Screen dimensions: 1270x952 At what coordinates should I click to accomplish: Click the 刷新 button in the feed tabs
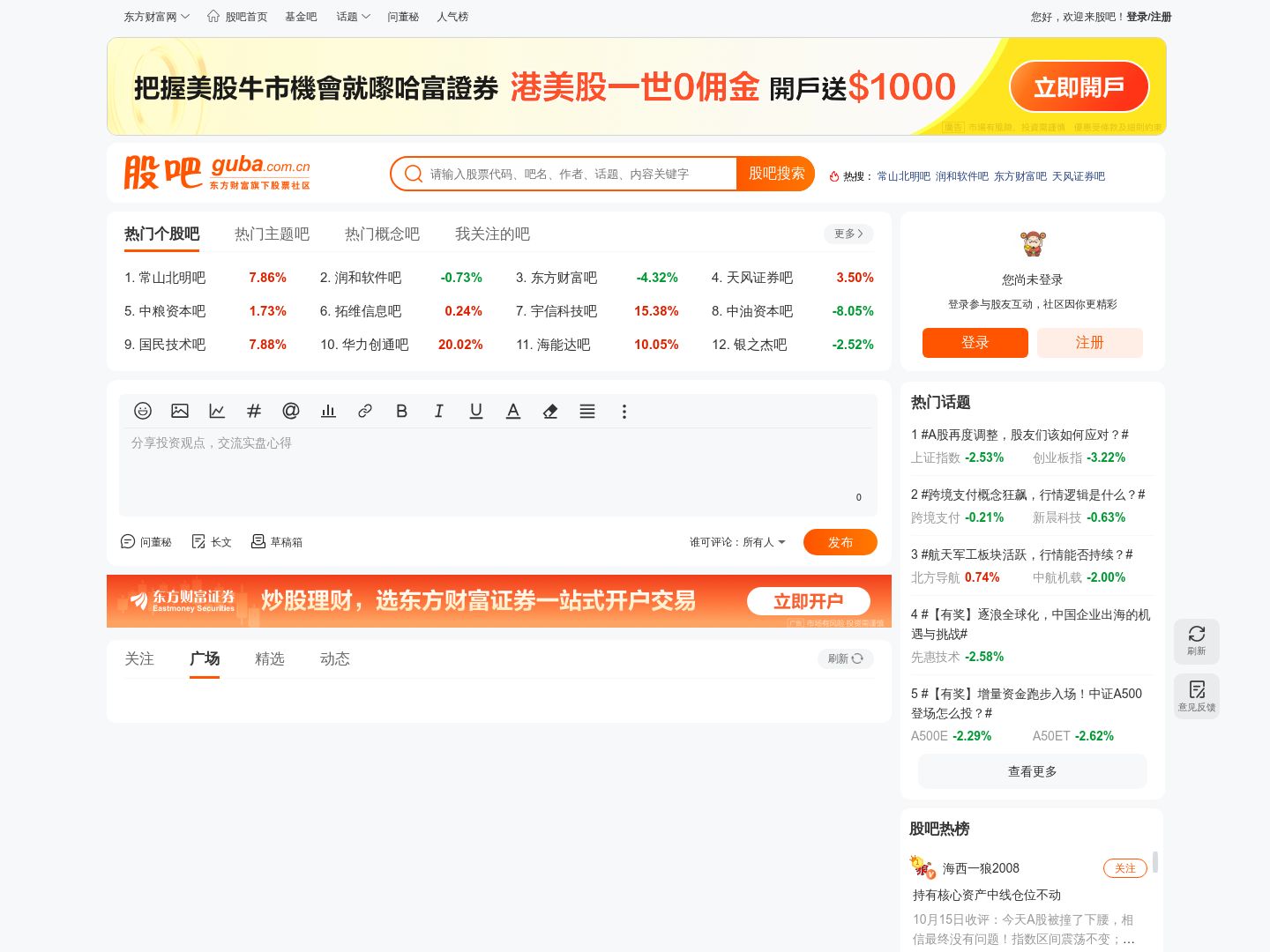pos(845,658)
